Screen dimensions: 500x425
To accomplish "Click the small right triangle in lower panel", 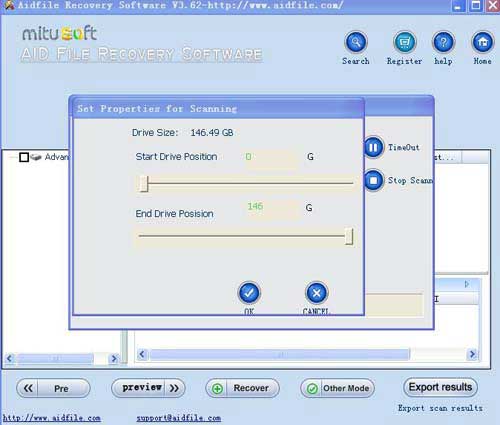I will pos(467,284).
